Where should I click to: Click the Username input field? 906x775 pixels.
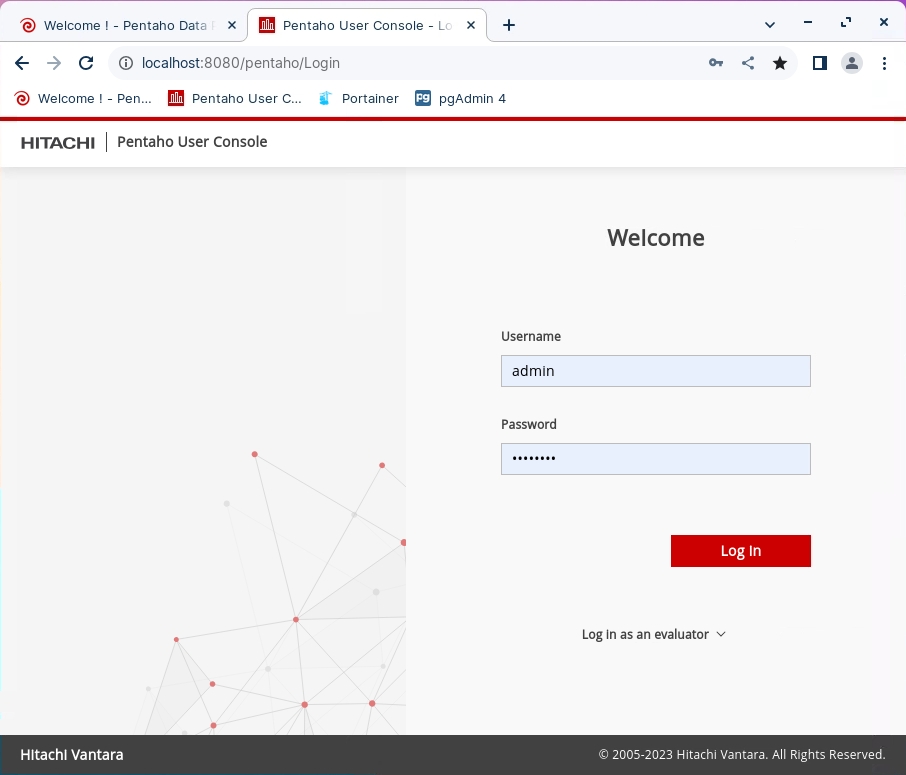point(656,371)
